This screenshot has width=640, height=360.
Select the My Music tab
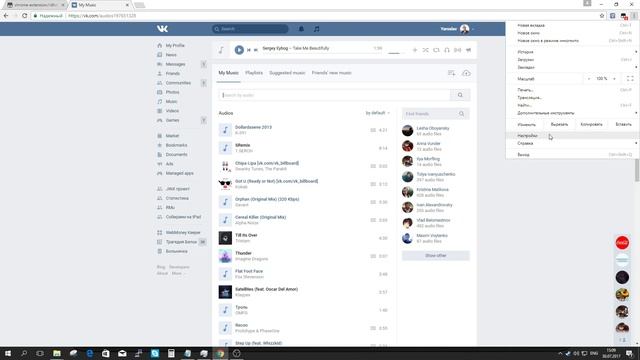tap(228, 73)
